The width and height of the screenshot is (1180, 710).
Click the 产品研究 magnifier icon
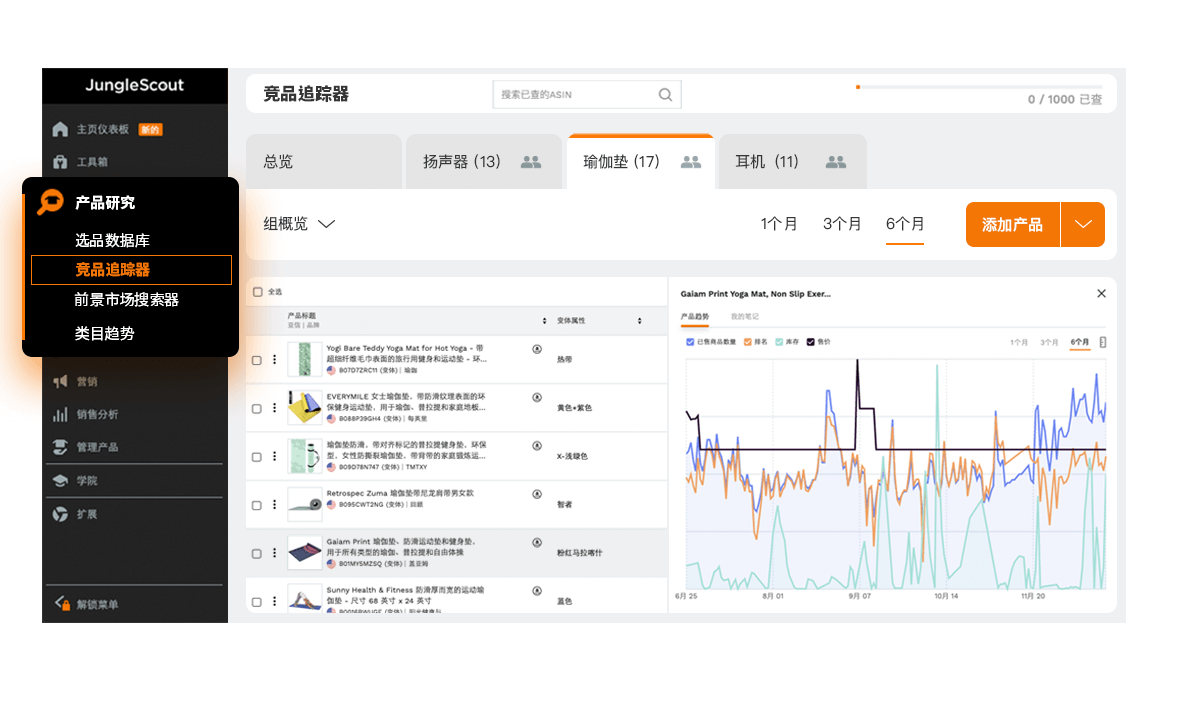pos(50,202)
